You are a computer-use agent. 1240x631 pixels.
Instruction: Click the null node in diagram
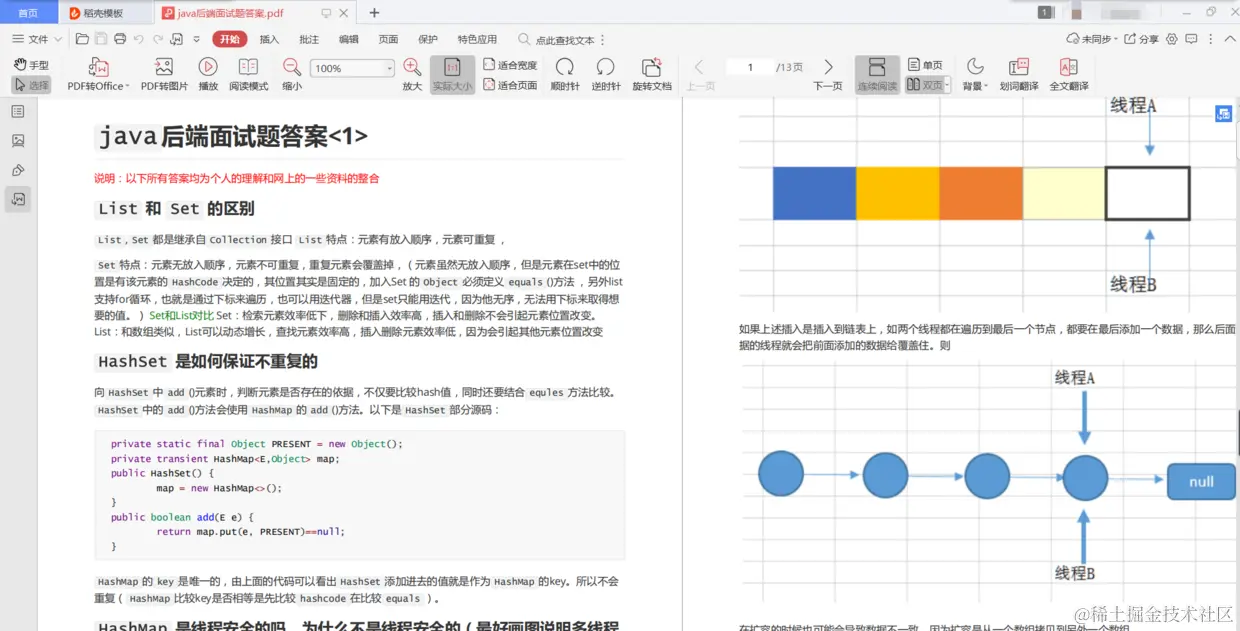pos(1201,482)
